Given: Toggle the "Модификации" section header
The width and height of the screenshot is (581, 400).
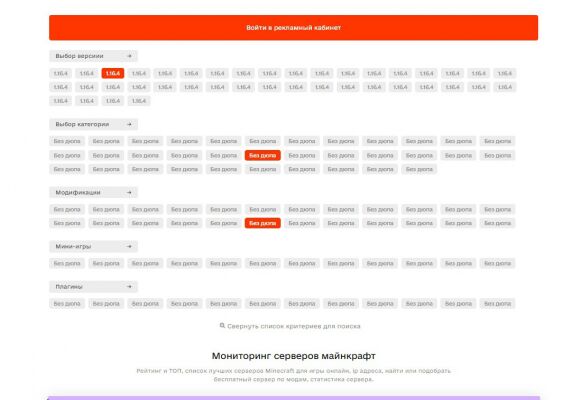Looking at the screenshot, I should [x=93, y=192].
